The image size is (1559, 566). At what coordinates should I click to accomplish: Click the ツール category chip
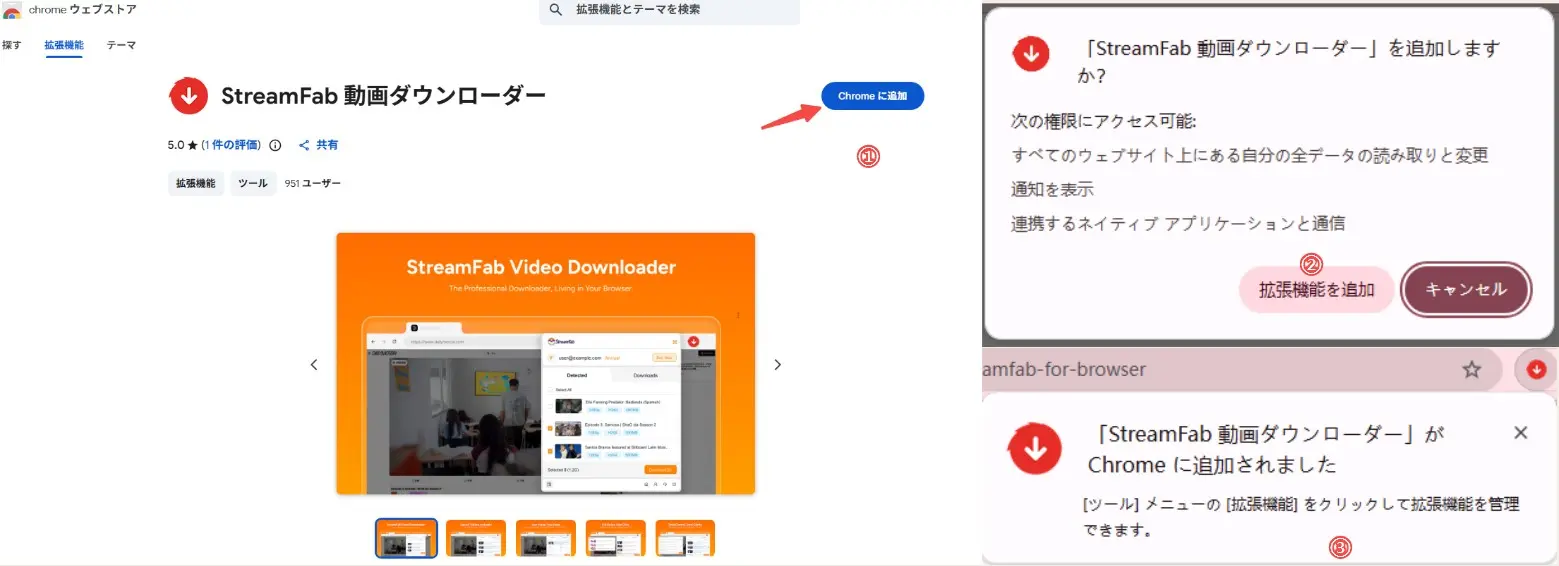pyautogui.click(x=253, y=184)
